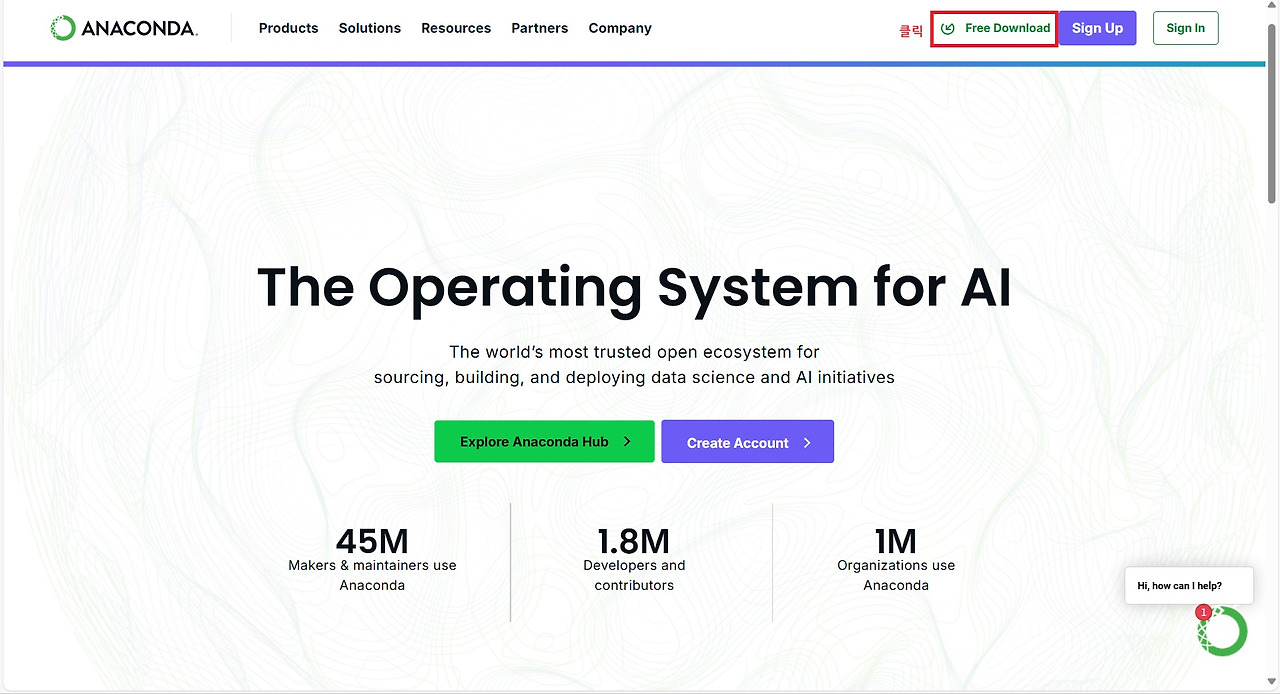Open the Partners menu
This screenshot has width=1280, height=694.
click(540, 28)
